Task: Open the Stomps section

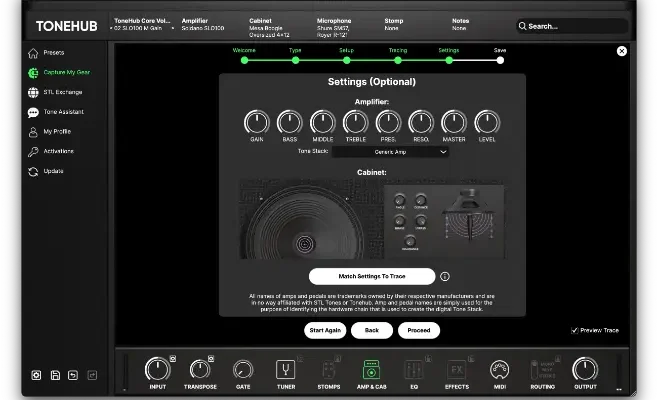Action: coord(328,368)
